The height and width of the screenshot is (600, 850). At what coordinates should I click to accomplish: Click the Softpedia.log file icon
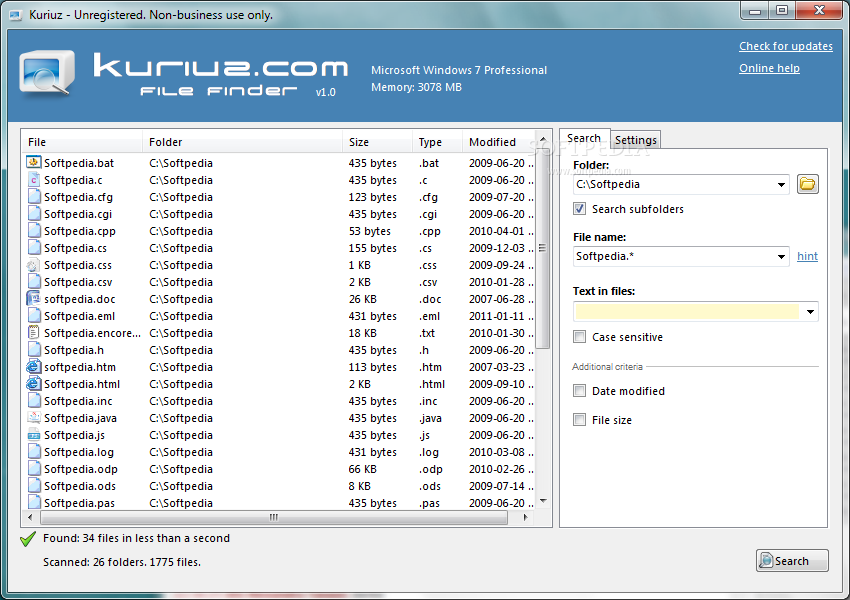click(x=34, y=452)
